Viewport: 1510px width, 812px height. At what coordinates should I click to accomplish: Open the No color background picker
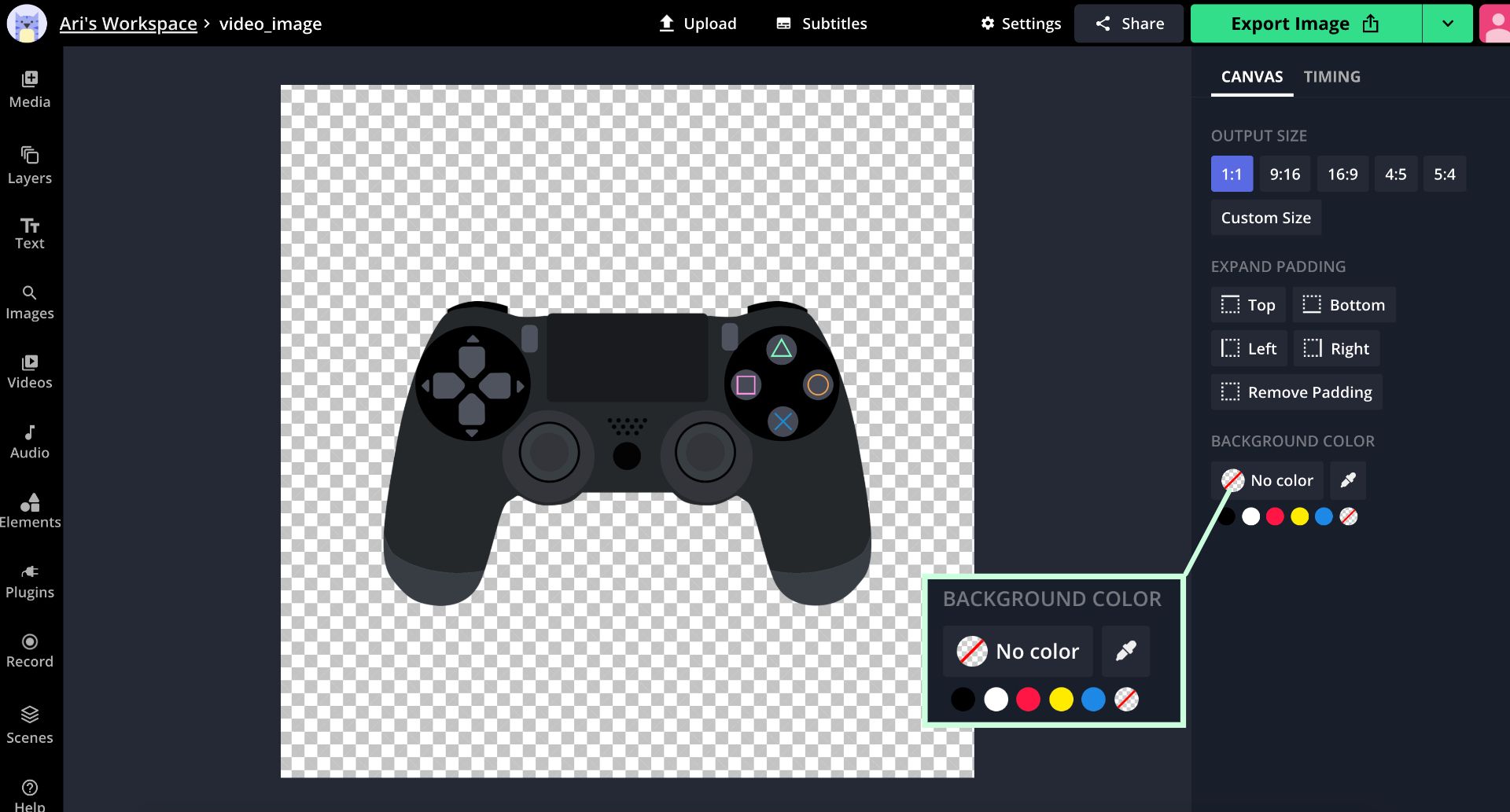[x=1267, y=480]
